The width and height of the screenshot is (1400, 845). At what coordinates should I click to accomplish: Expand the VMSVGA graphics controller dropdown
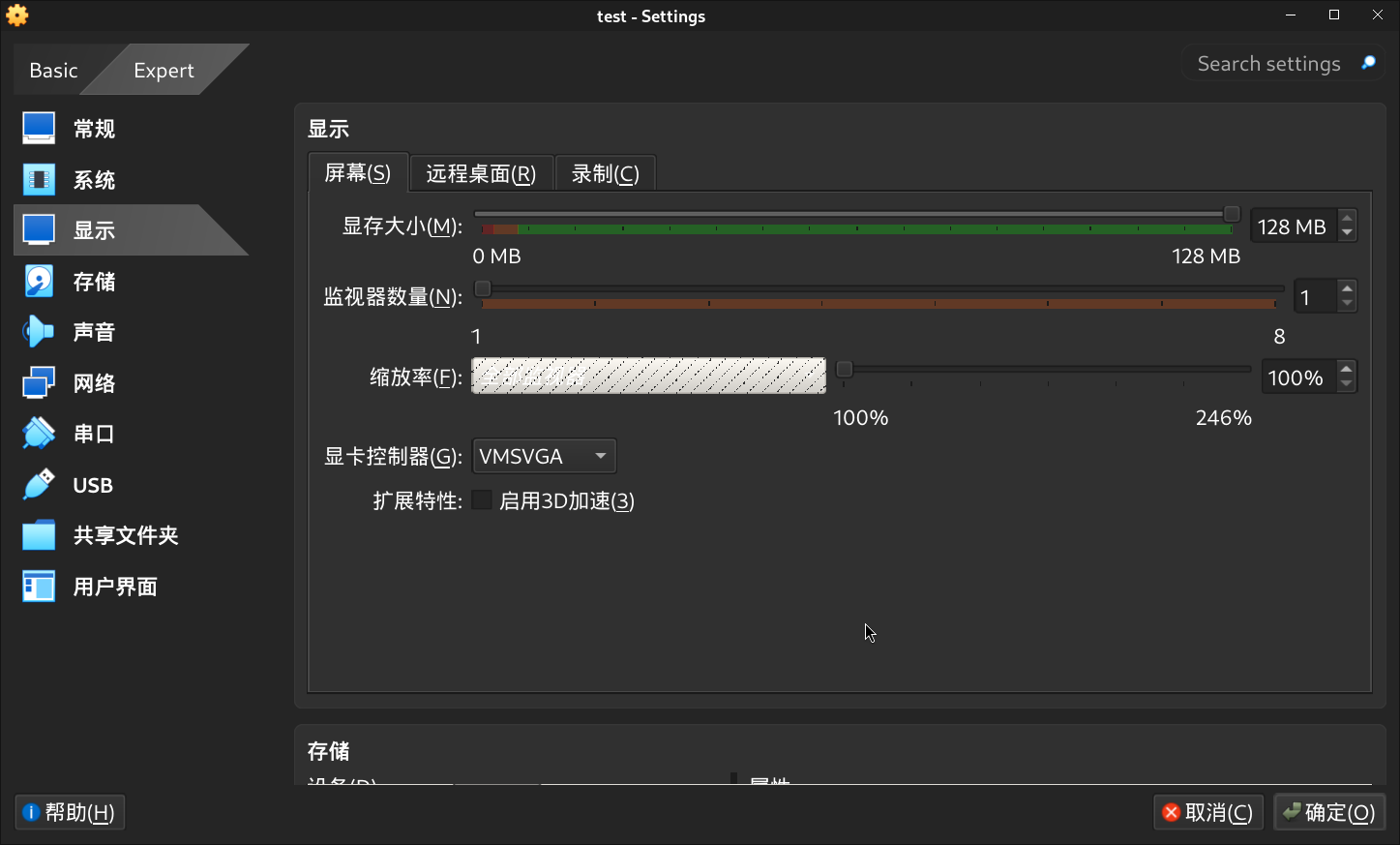544,456
